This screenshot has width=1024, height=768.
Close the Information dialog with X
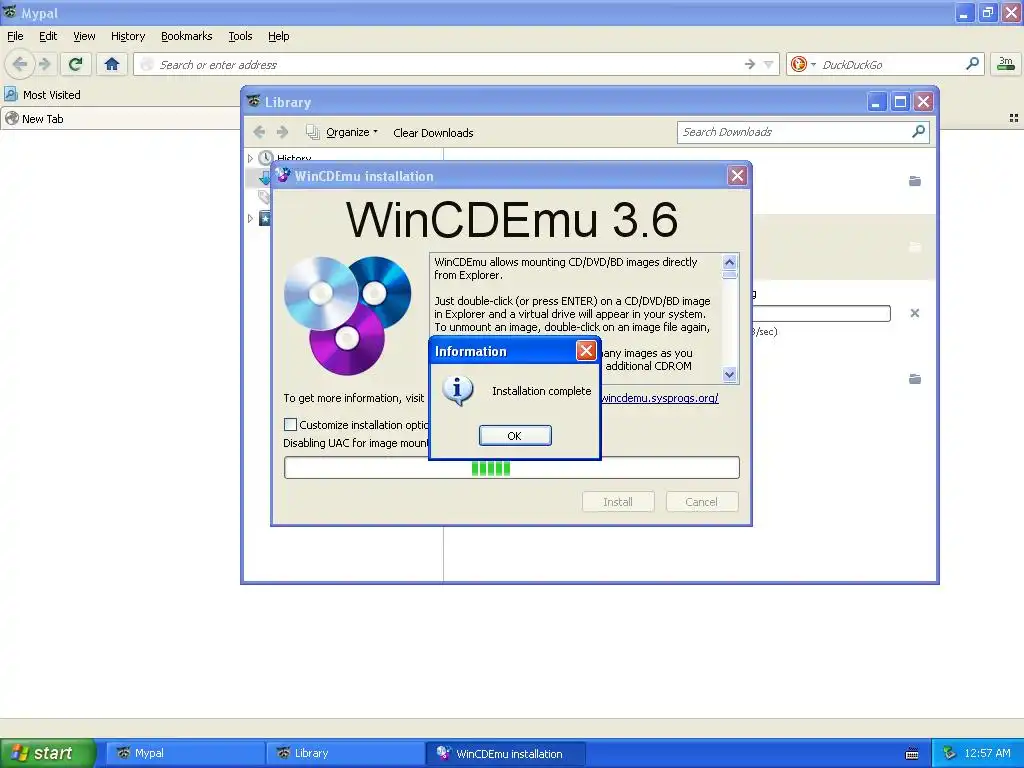coord(586,351)
